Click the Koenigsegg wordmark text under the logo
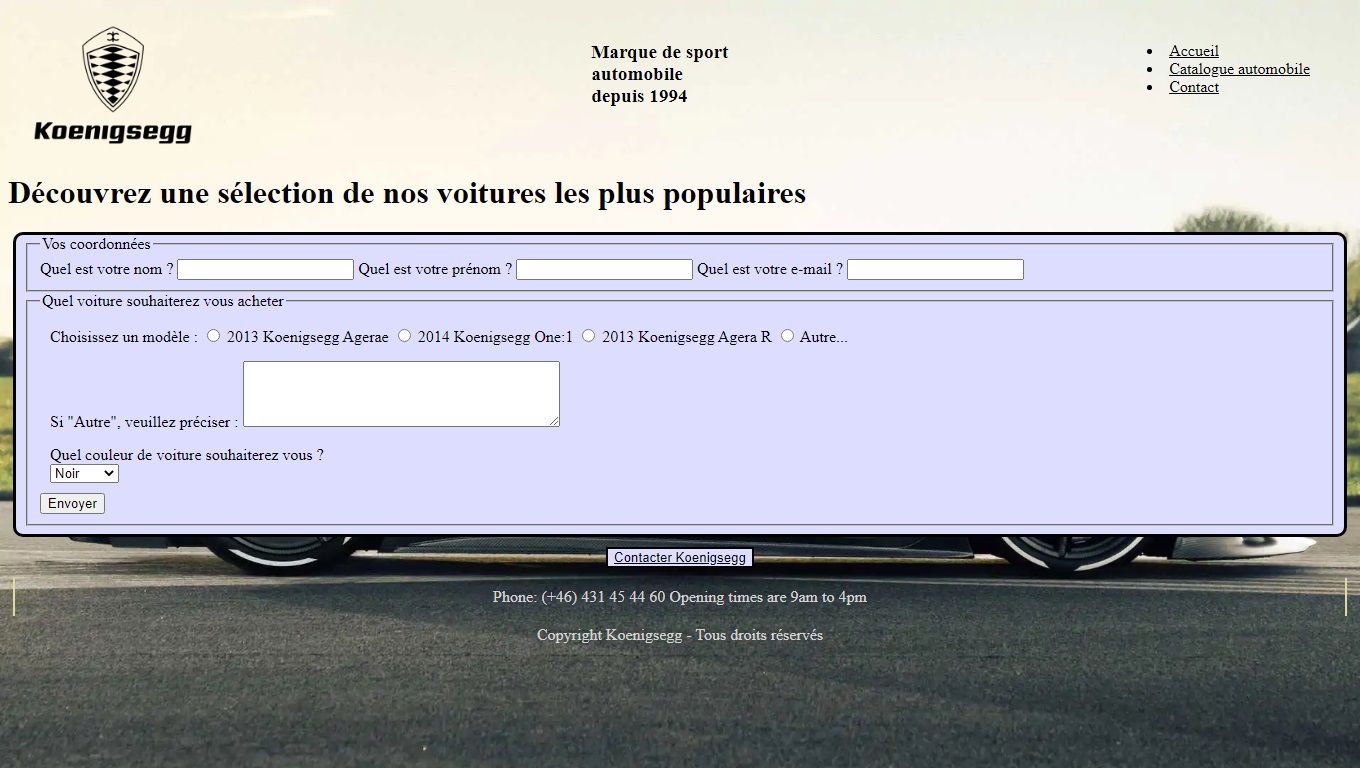 (x=112, y=132)
